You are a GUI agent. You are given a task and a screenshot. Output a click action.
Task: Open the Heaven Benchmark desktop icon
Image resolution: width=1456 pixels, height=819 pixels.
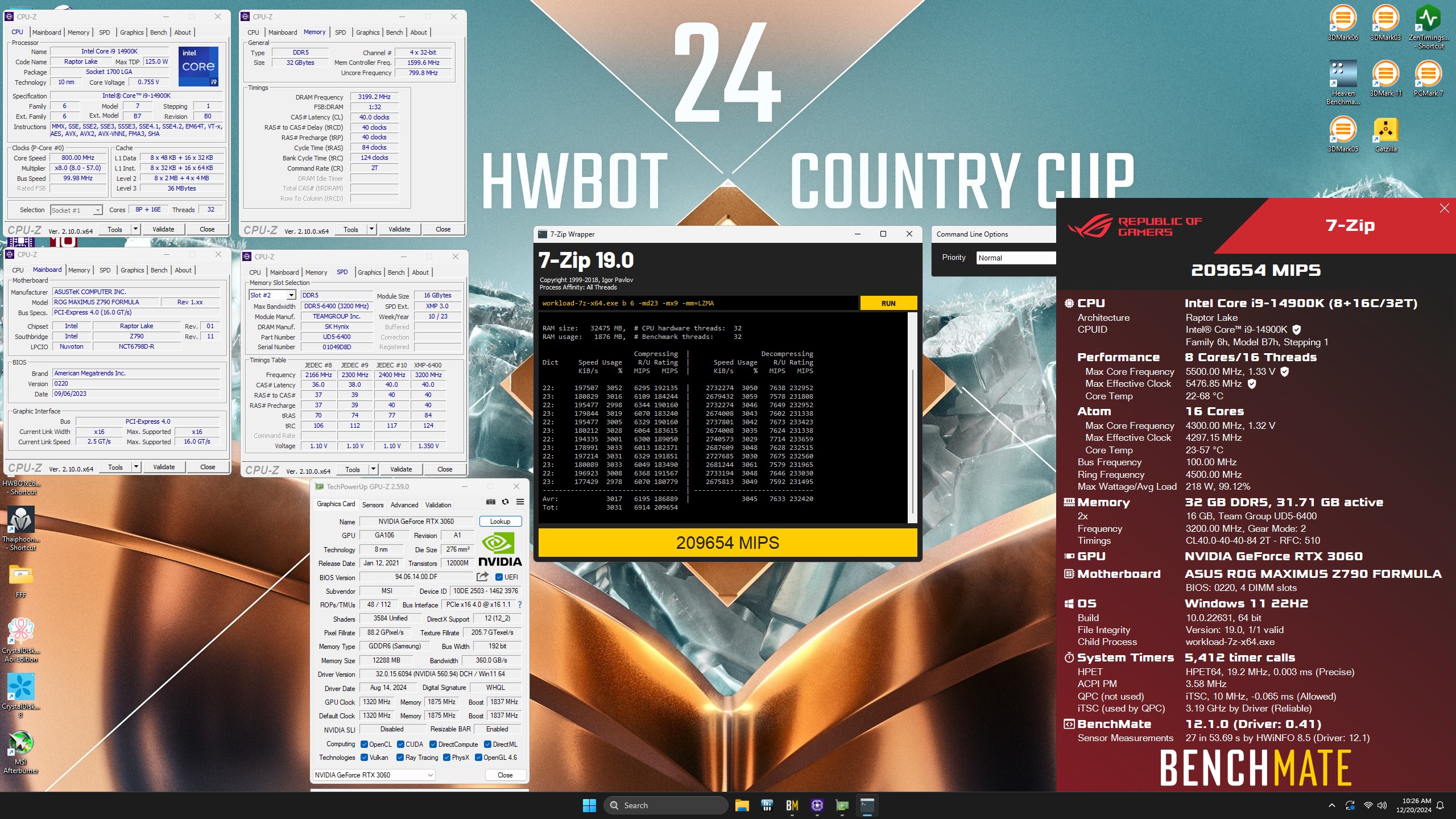tap(1343, 82)
